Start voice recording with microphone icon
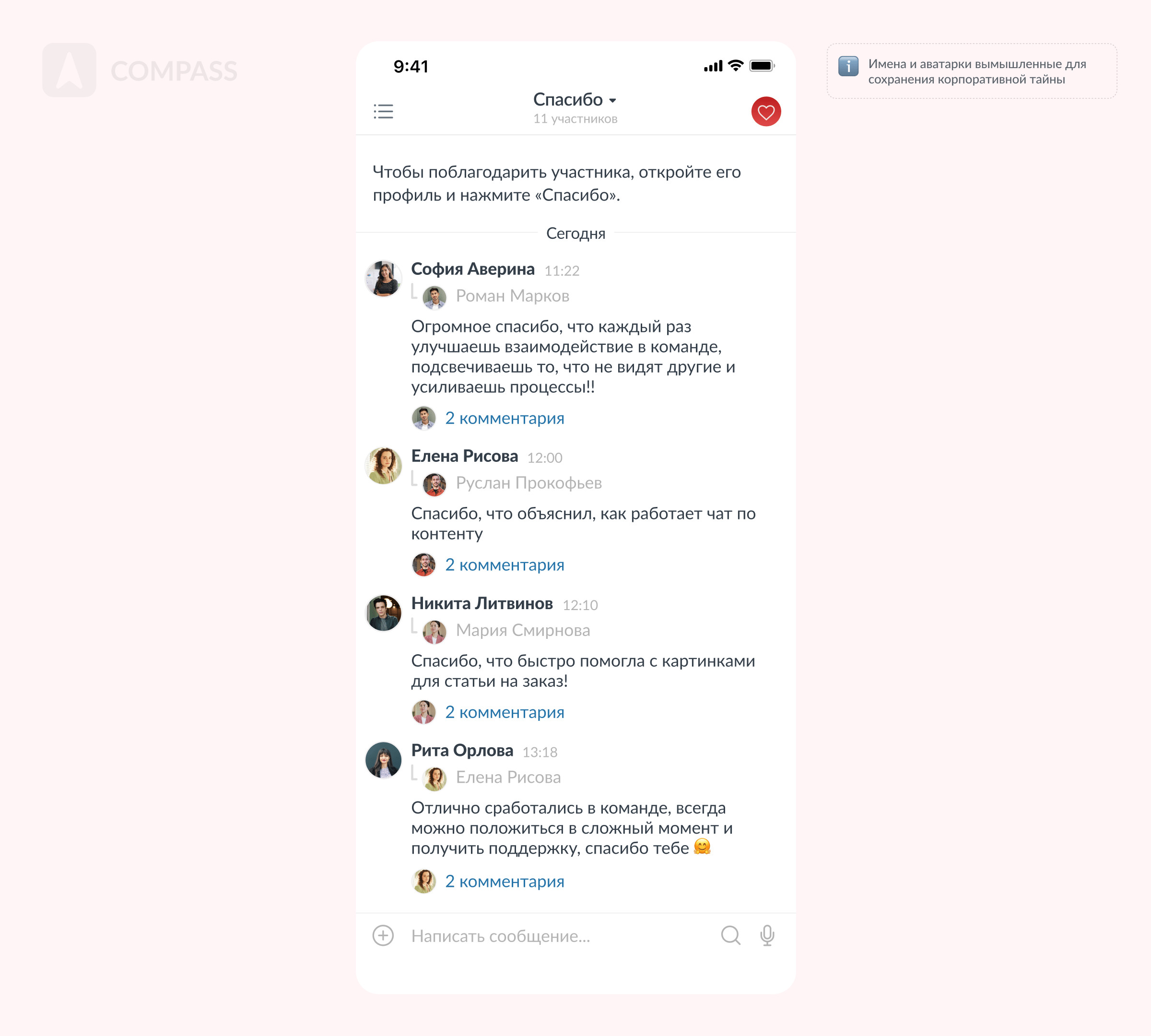The width and height of the screenshot is (1151, 1036). tap(767, 935)
